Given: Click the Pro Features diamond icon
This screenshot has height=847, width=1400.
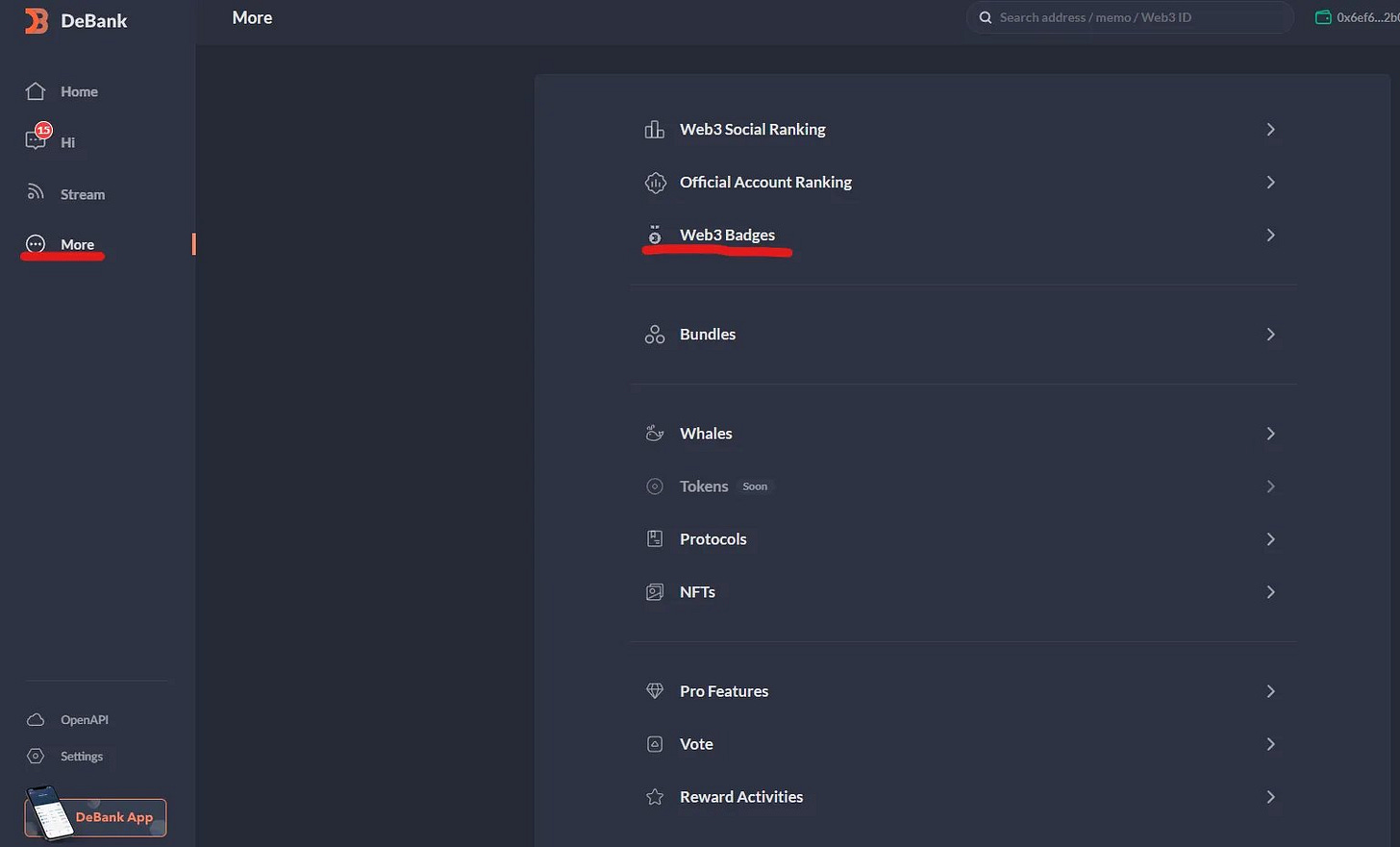Looking at the screenshot, I should (655, 690).
